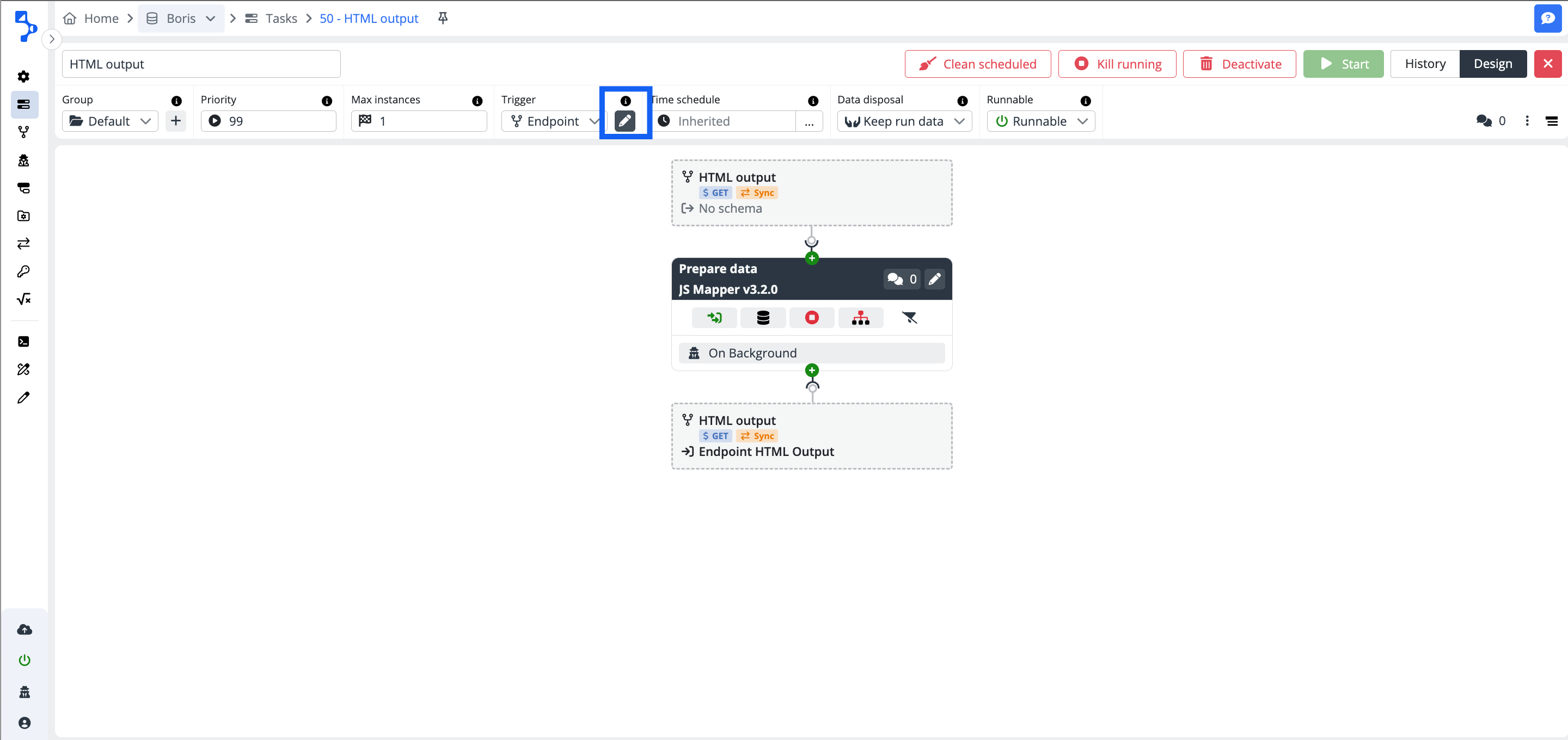The width and height of the screenshot is (1568, 740).
Task: Click the green input arrow icon in node
Action: [714, 318]
